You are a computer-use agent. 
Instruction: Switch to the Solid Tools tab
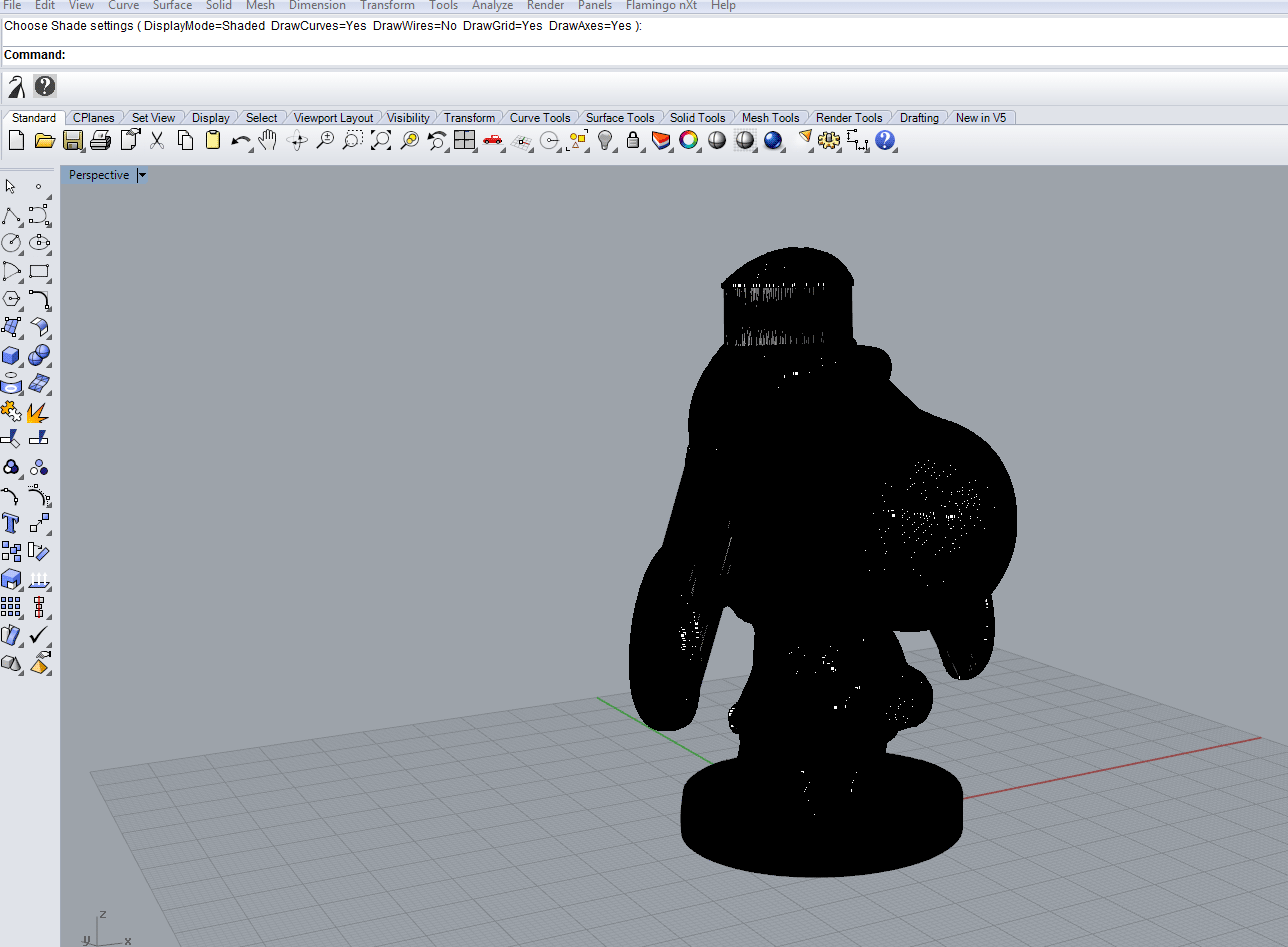pyautogui.click(x=698, y=118)
